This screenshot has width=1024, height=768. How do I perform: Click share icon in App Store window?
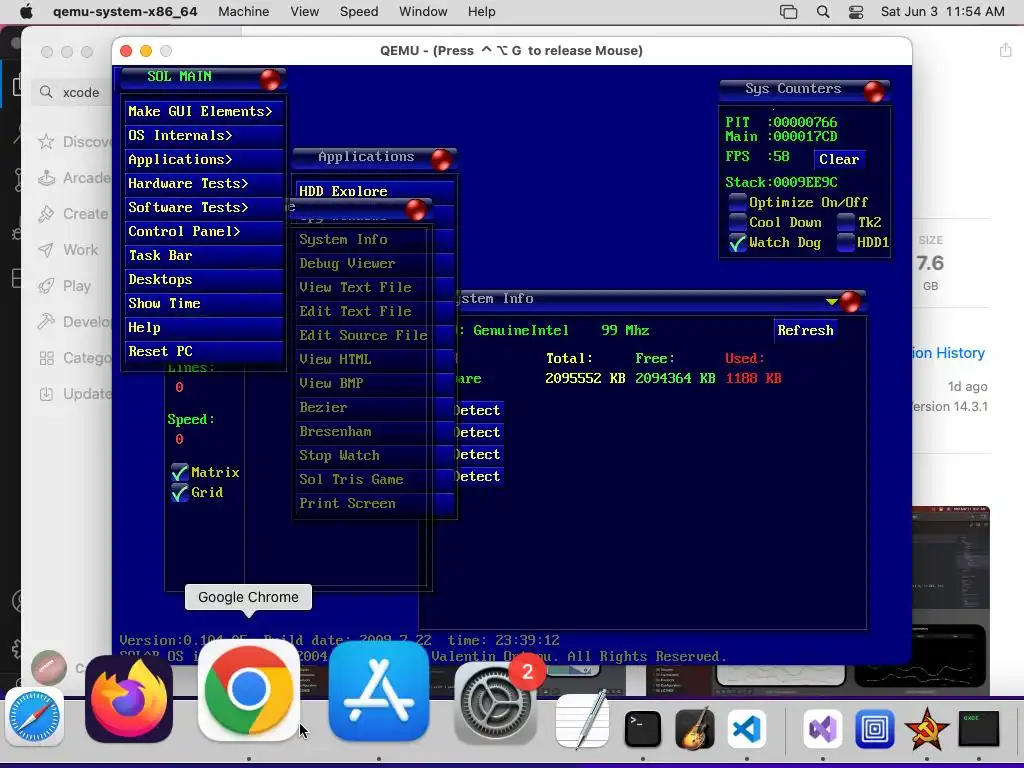tap(1005, 51)
